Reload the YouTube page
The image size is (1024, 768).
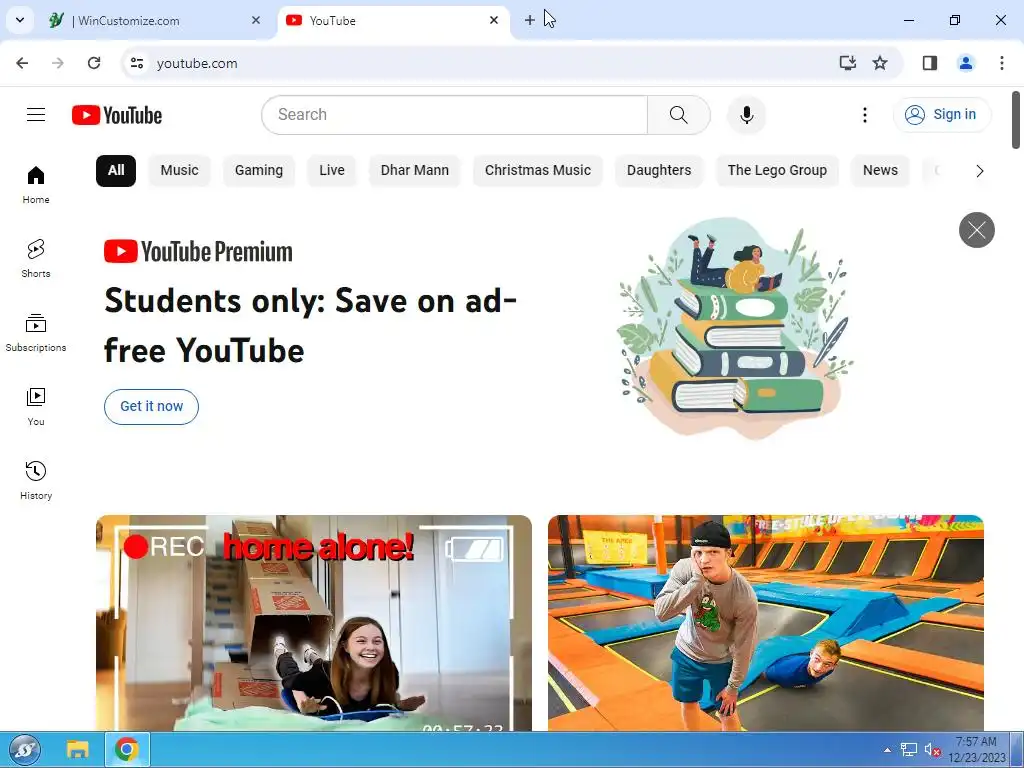point(94,63)
